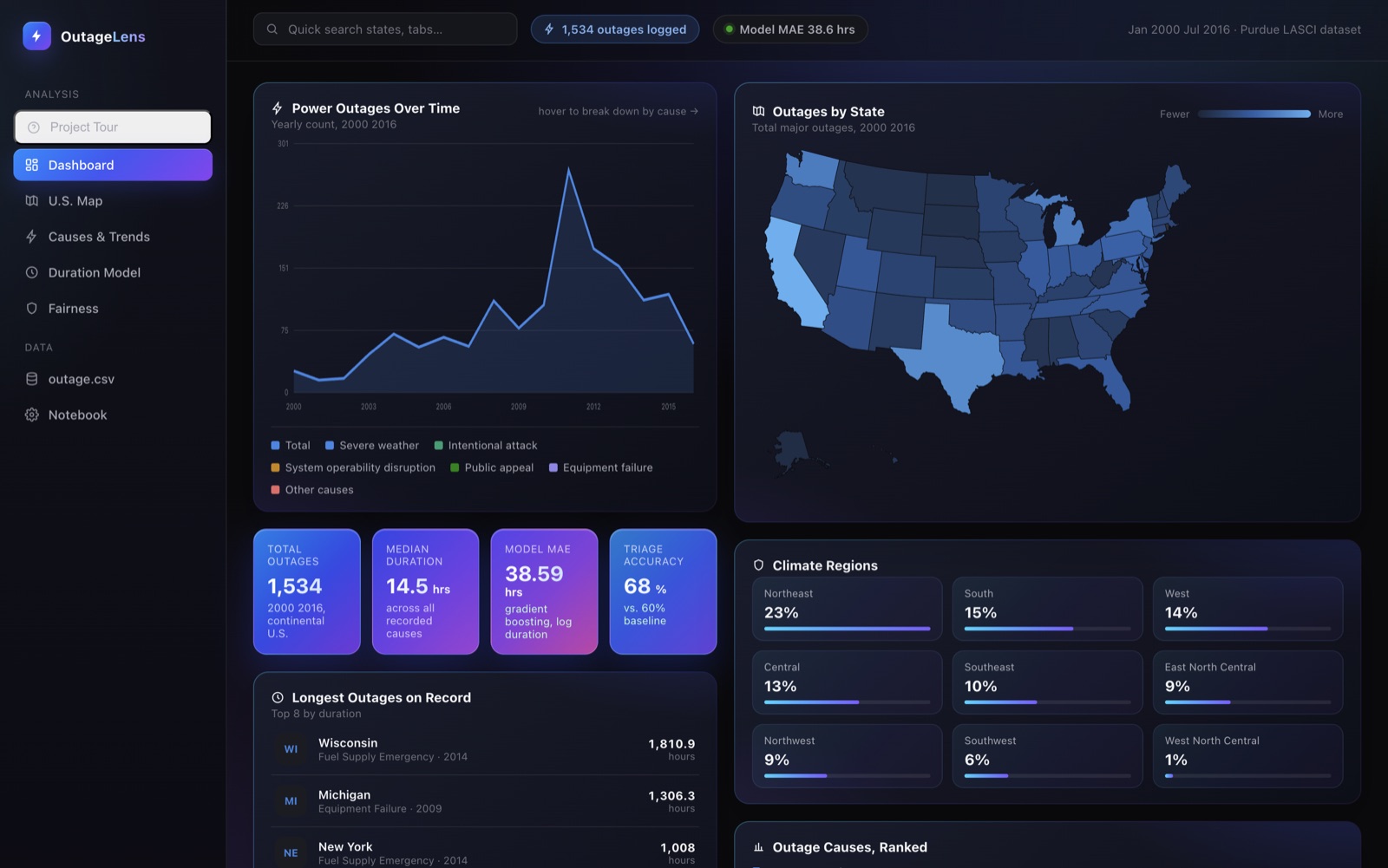The height and width of the screenshot is (868, 1388).
Task: Go to the U.S. Map page
Action: (x=113, y=201)
